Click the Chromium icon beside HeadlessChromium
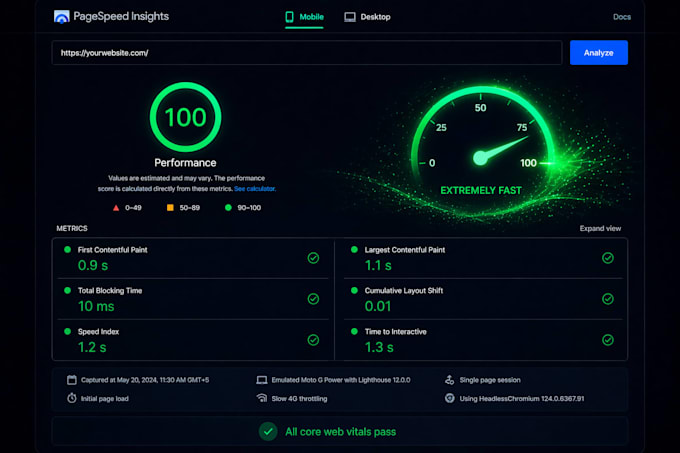Image resolution: width=680 pixels, height=453 pixels. 450,398
